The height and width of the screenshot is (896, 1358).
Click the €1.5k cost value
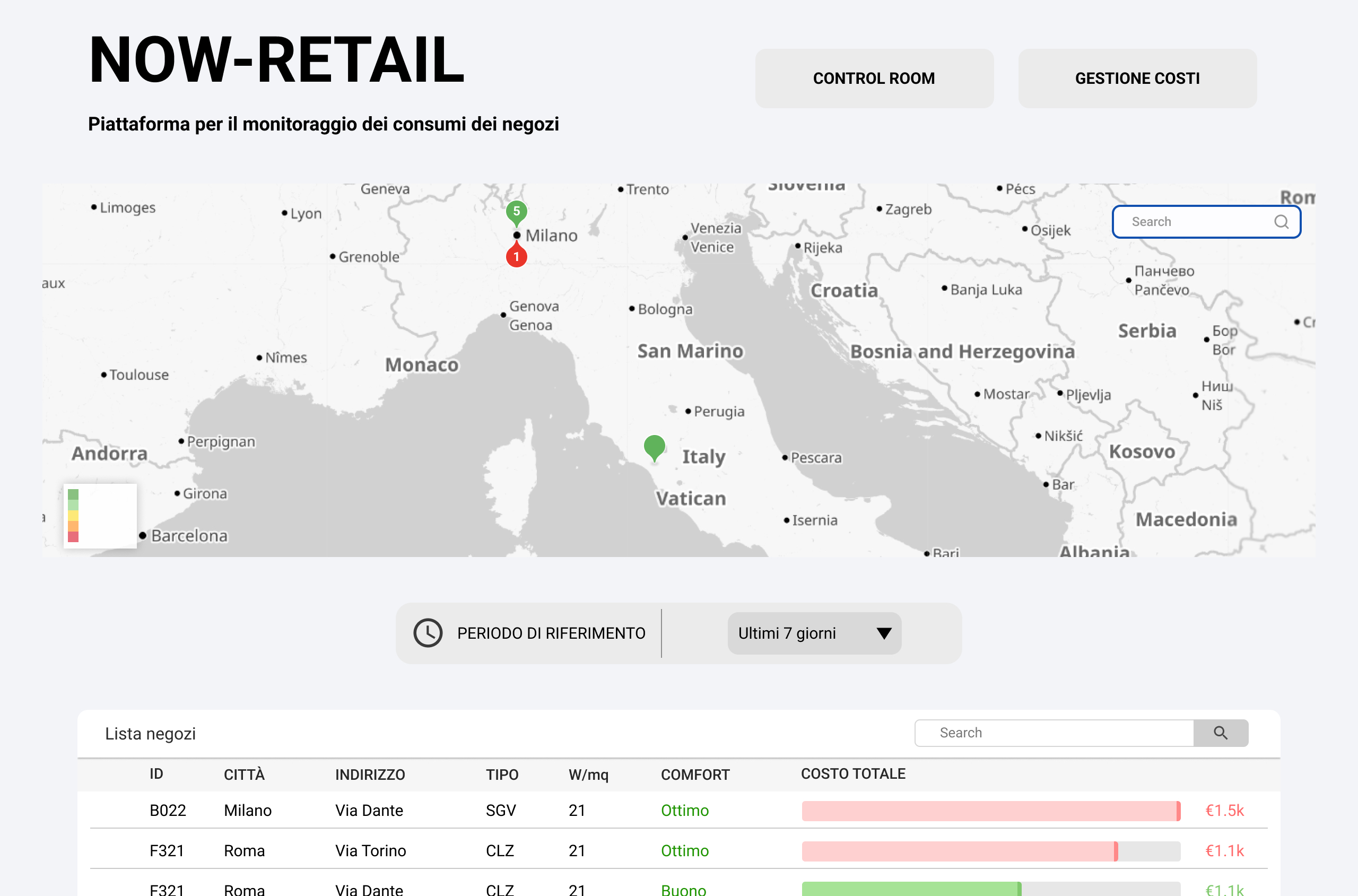pos(1224,810)
